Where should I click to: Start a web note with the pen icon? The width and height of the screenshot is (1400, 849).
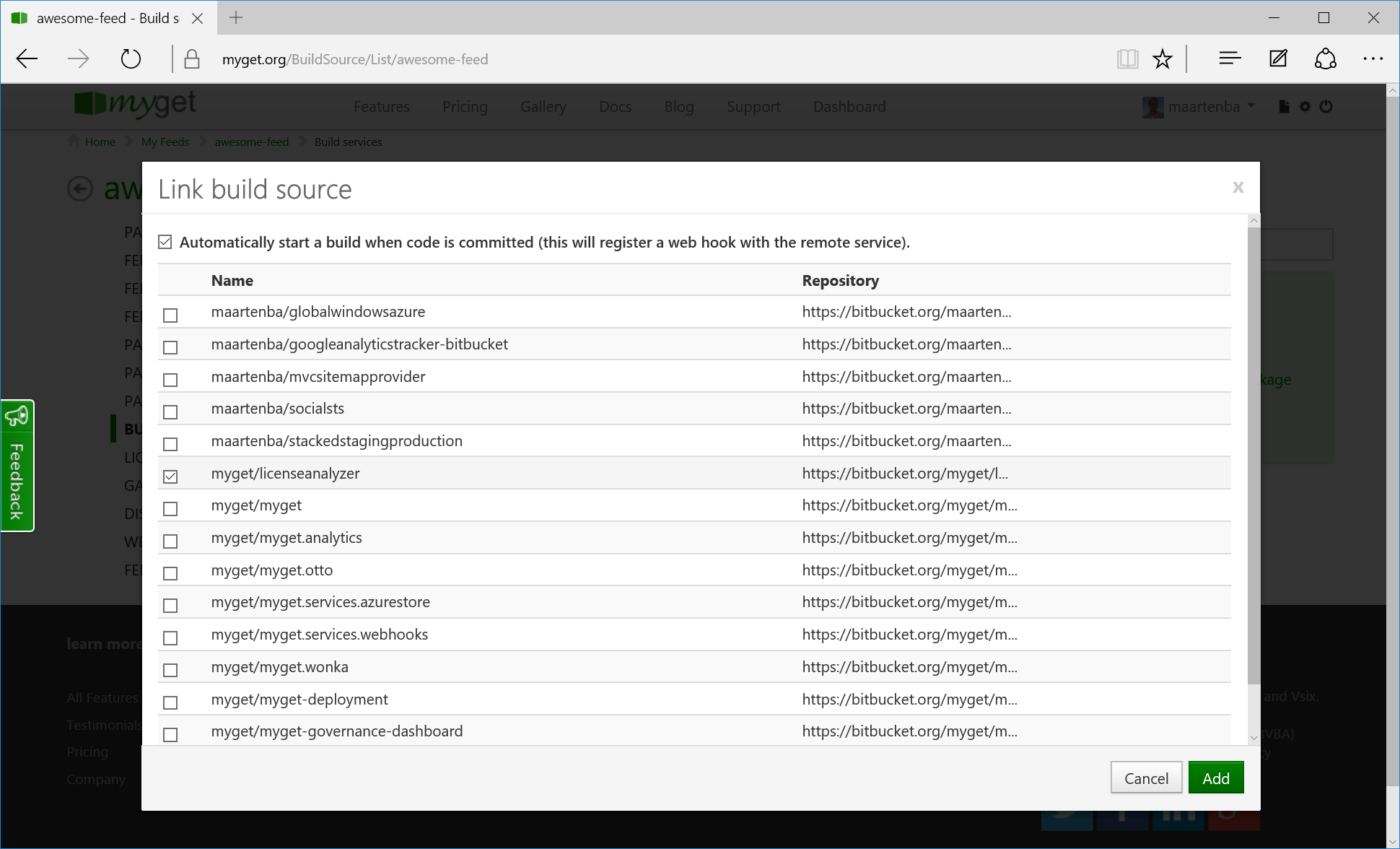point(1277,58)
